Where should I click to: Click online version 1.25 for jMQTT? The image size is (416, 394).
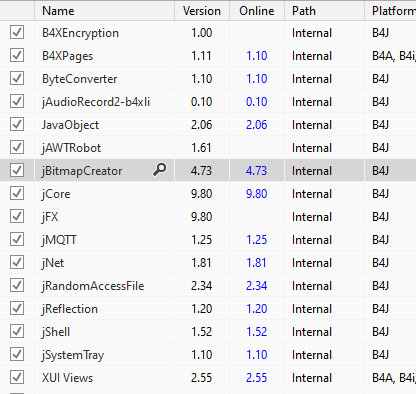pyautogui.click(x=257, y=240)
